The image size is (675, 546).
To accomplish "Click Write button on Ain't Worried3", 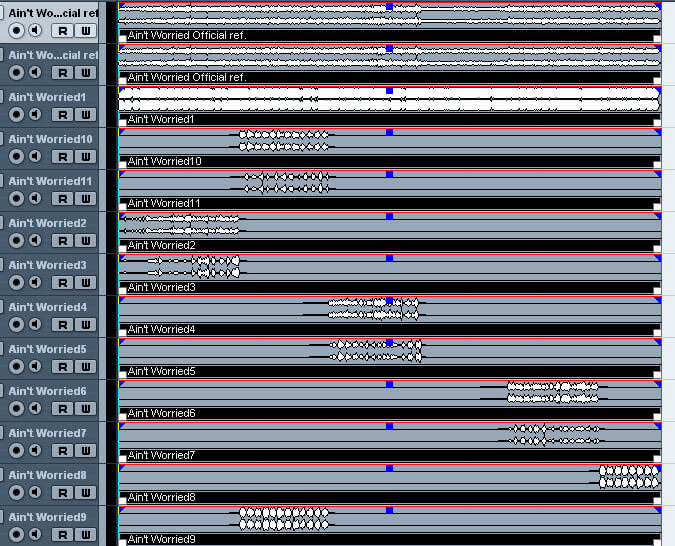I will 86,282.
